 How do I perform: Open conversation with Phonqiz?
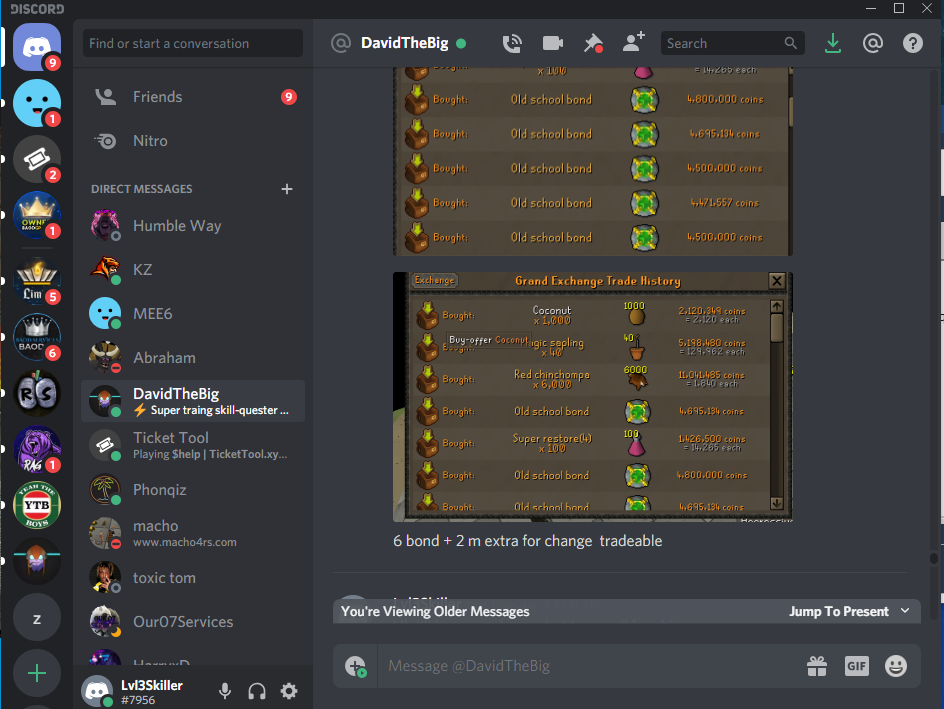tap(193, 490)
